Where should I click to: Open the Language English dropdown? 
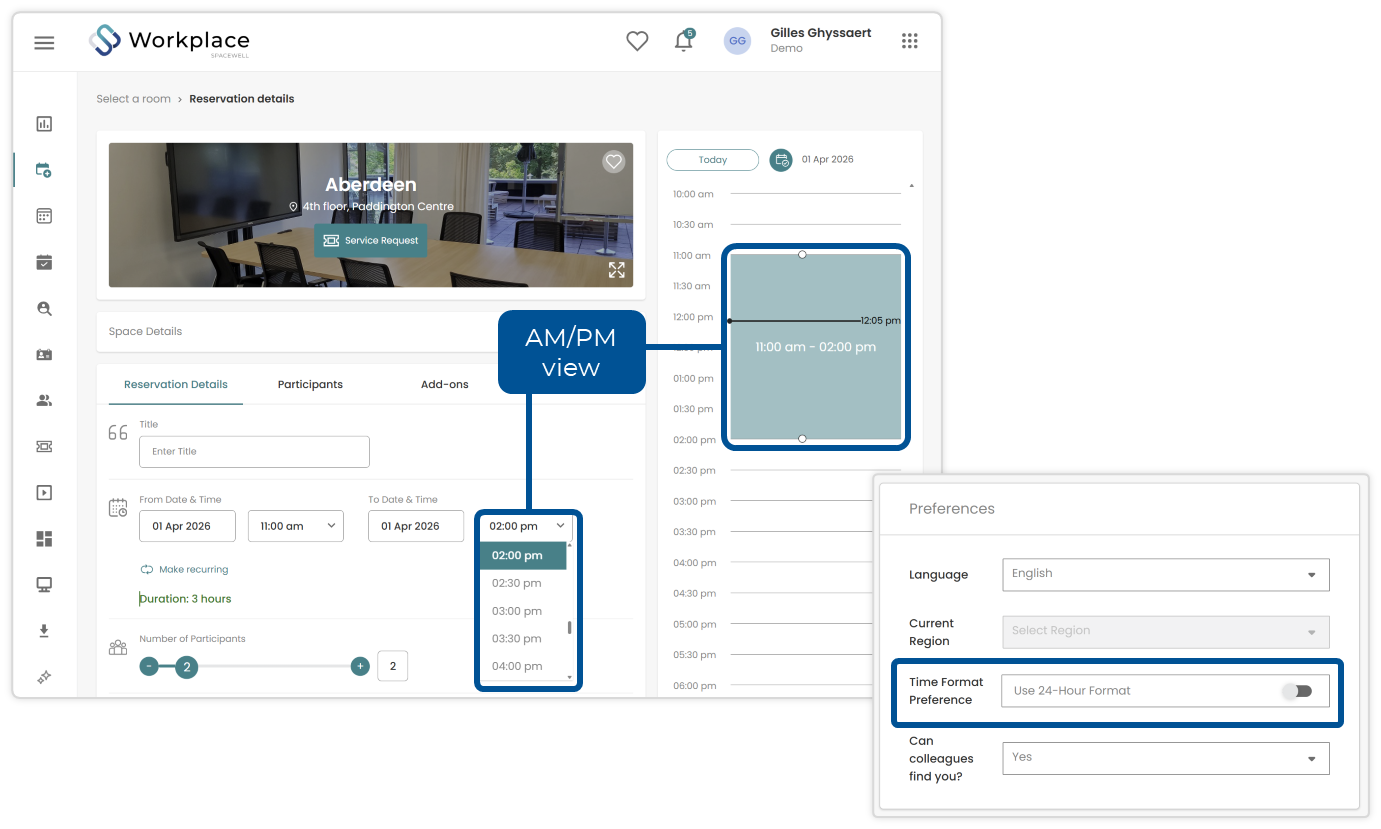point(1166,574)
